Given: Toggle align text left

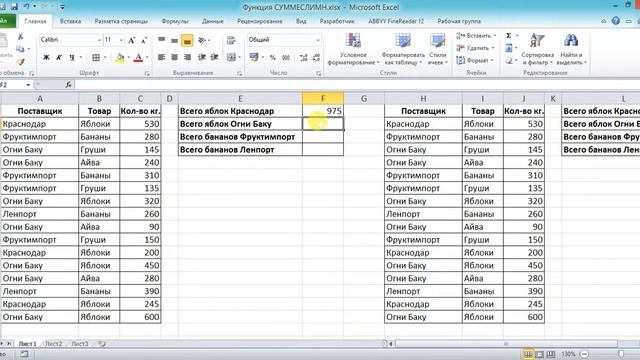Looking at the screenshot, I should (162, 57).
